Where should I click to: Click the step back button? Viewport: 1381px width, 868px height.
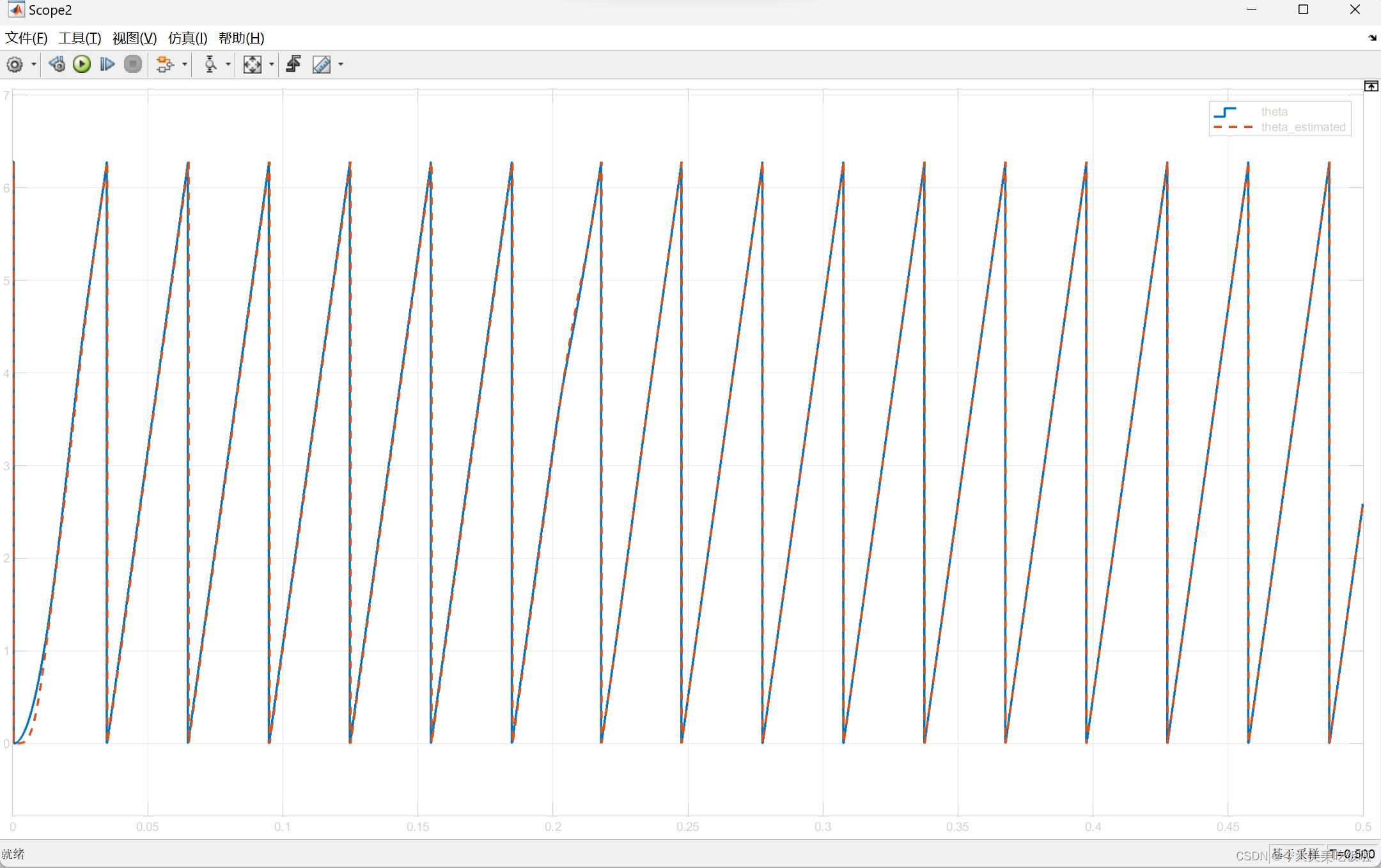[x=57, y=64]
